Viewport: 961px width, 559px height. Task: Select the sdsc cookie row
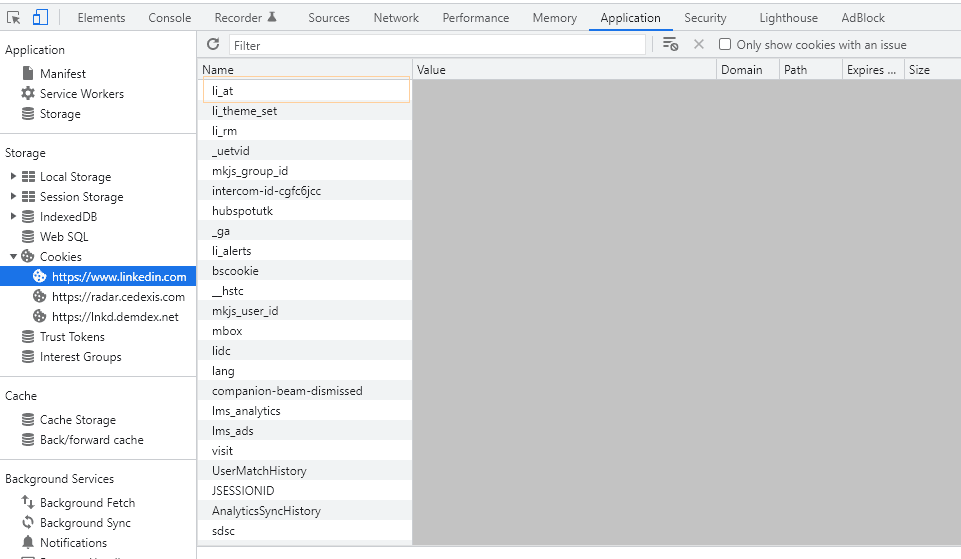click(x=305, y=530)
